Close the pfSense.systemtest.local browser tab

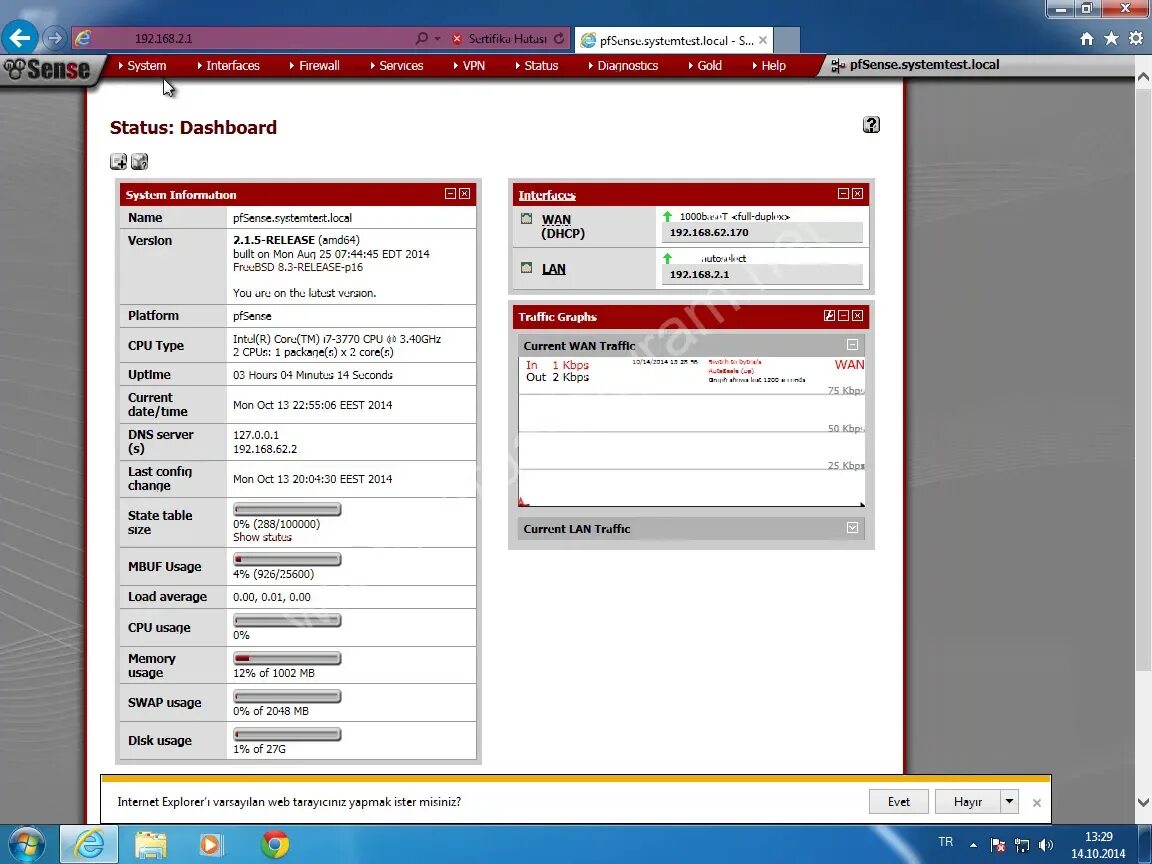coord(763,40)
